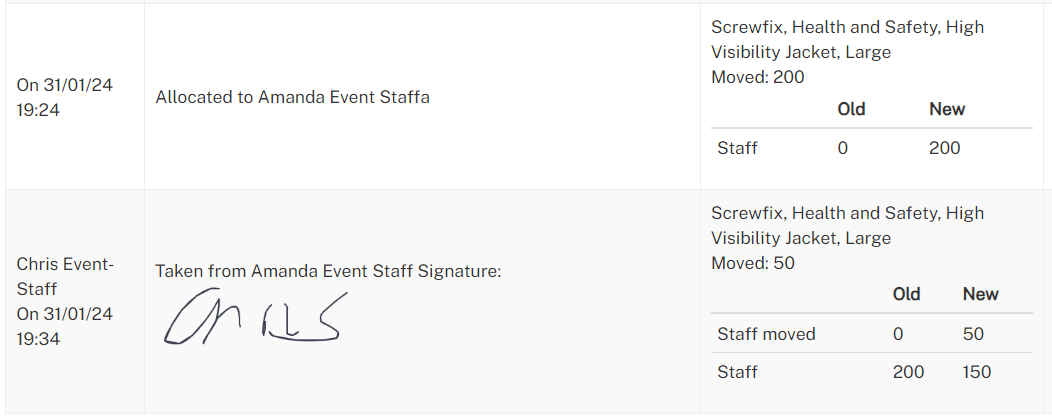Click the 'Old' header in second table
This screenshot has height=416, width=1052.
(907, 294)
